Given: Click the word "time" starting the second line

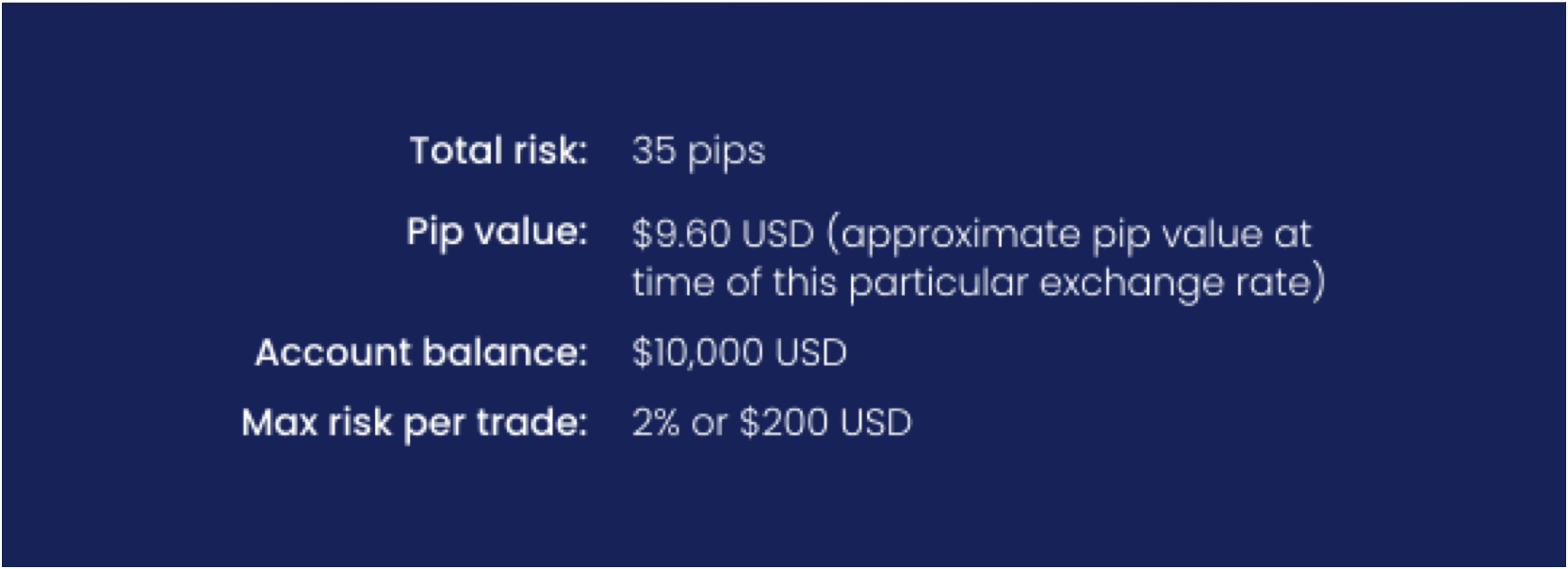Looking at the screenshot, I should (x=673, y=283).
